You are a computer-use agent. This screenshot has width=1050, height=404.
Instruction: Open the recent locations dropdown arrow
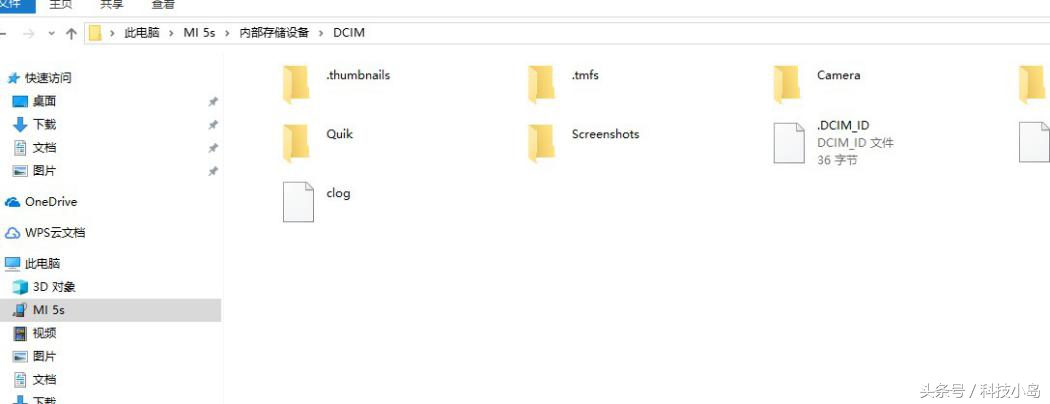tap(52, 33)
